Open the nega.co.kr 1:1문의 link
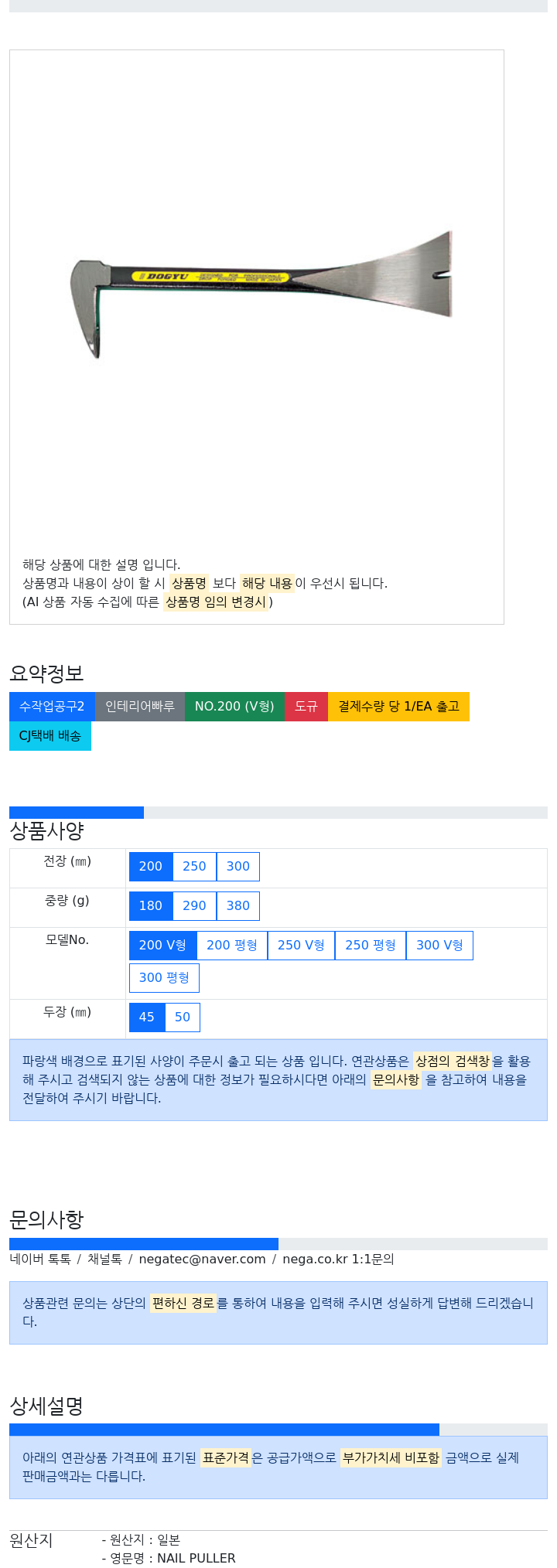 coord(338,1260)
